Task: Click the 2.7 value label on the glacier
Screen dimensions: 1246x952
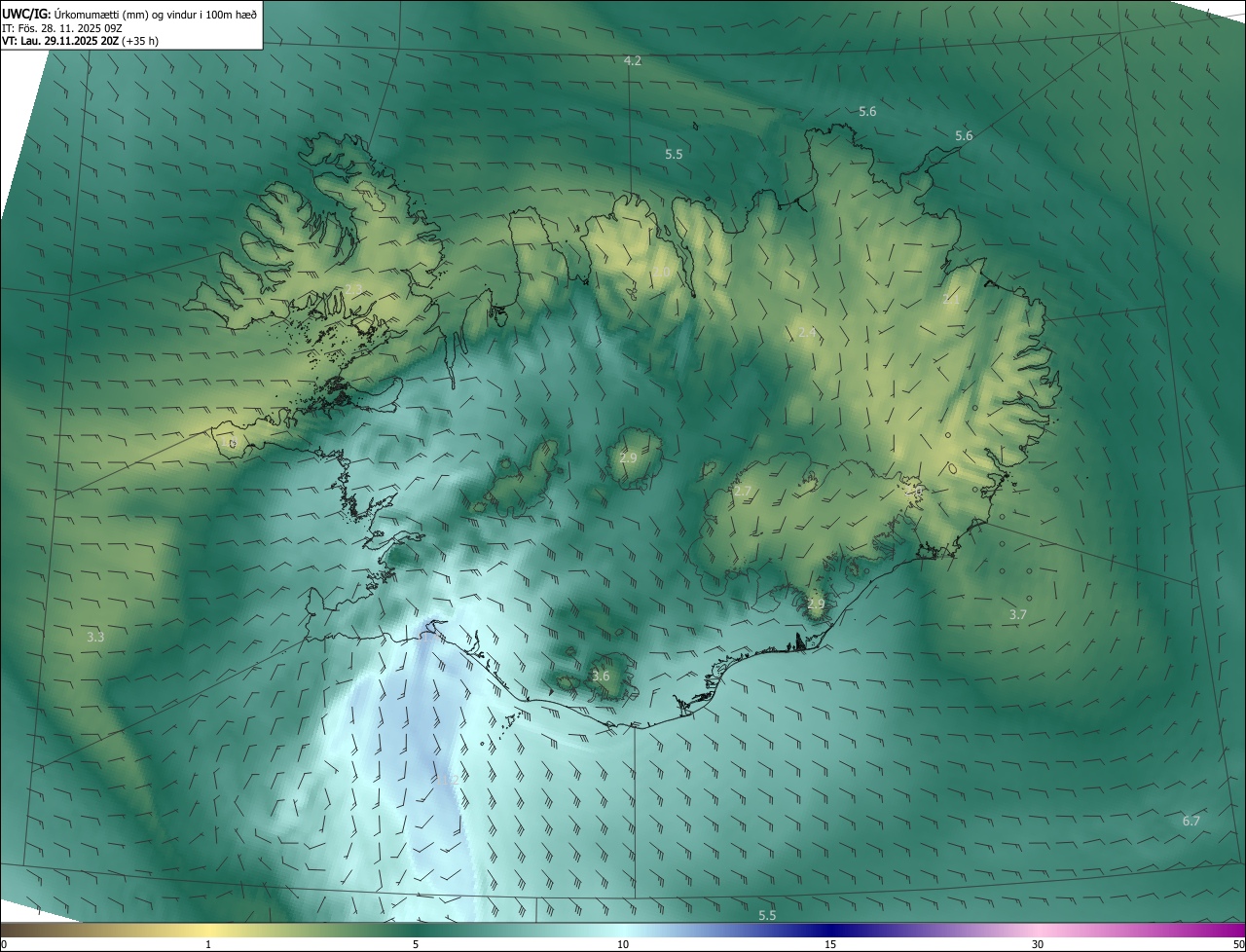Action: pyautogui.click(x=743, y=492)
